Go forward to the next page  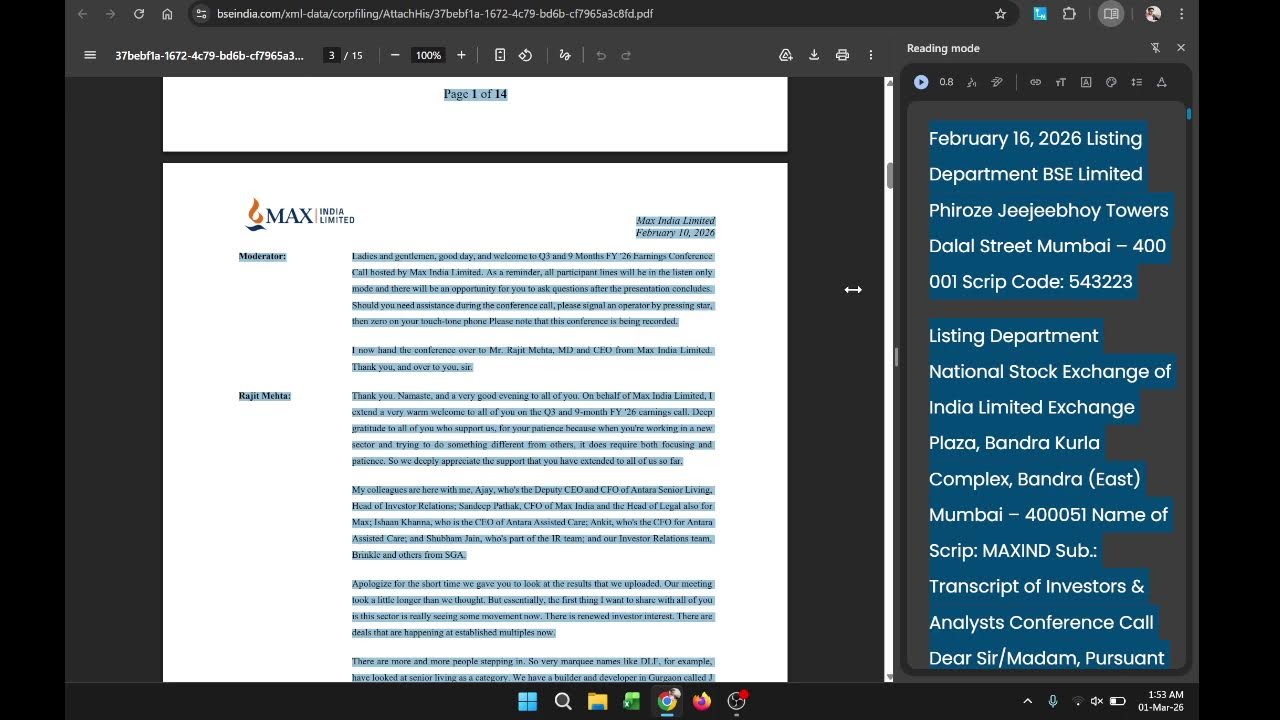click(111, 14)
